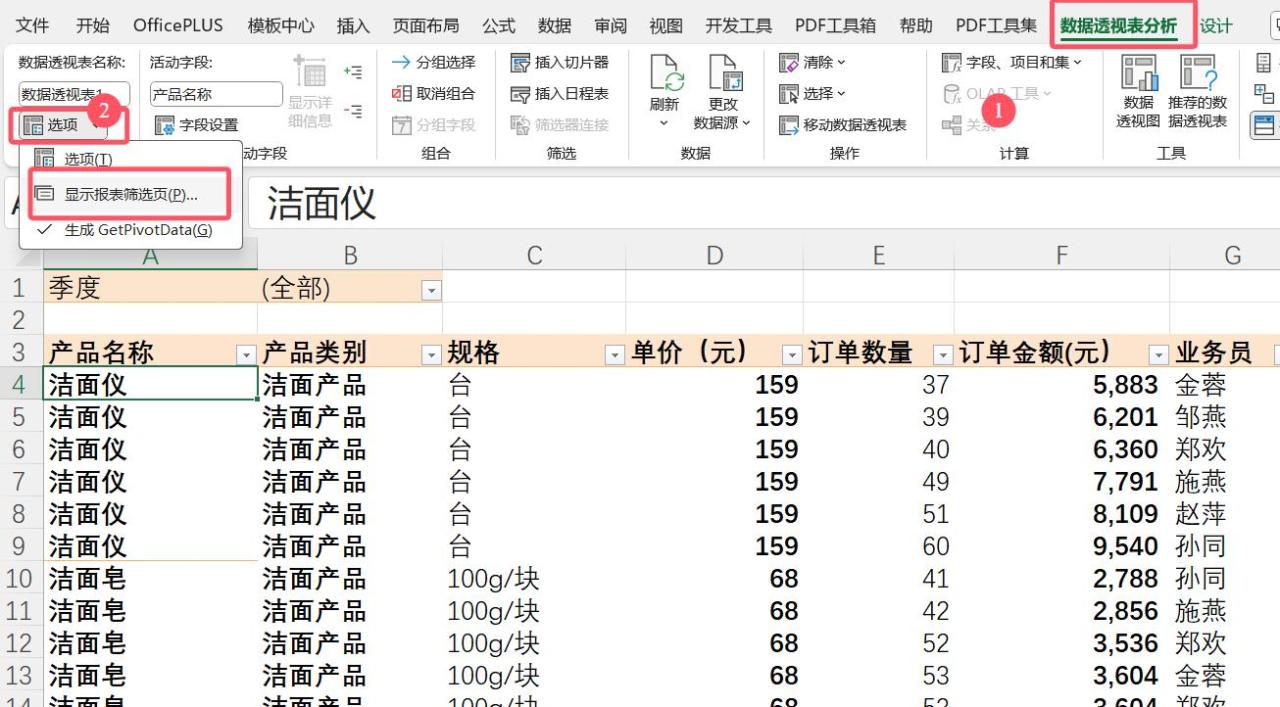Open the 选择 select dropdown
The width and height of the screenshot is (1280, 707).
point(813,94)
